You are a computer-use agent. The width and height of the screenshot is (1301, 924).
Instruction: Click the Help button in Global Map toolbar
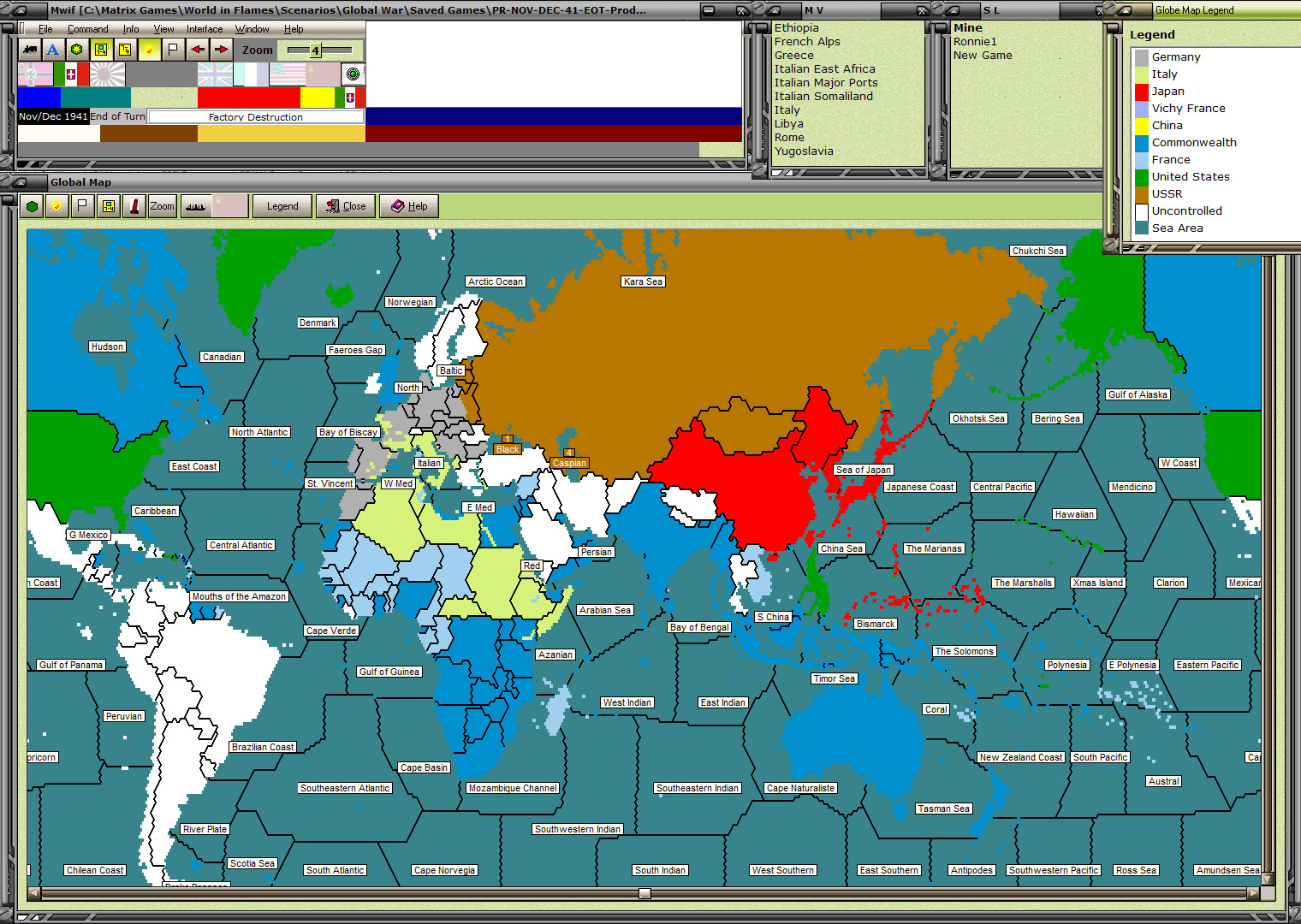pos(409,206)
